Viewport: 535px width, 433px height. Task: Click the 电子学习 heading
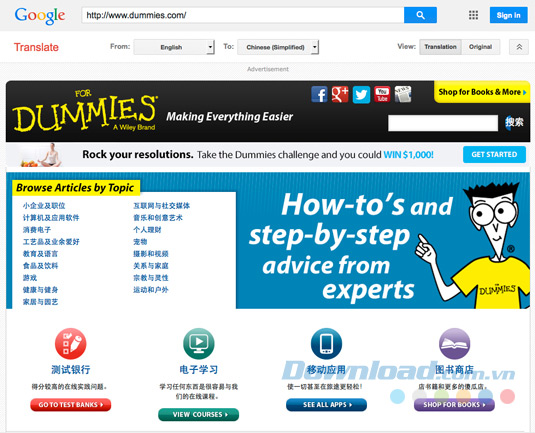coord(199,370)
